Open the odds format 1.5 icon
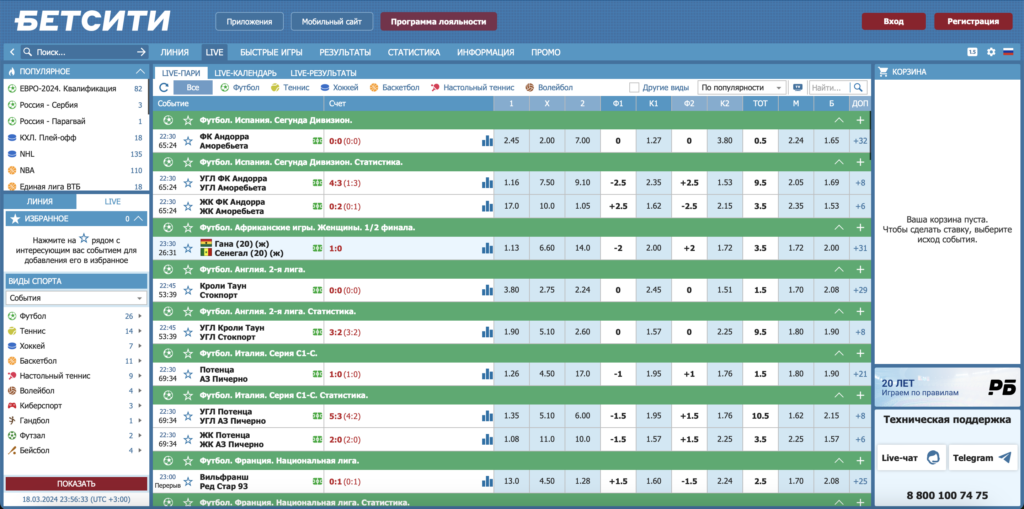This screenshot has width=1024, height=509. 972,52
